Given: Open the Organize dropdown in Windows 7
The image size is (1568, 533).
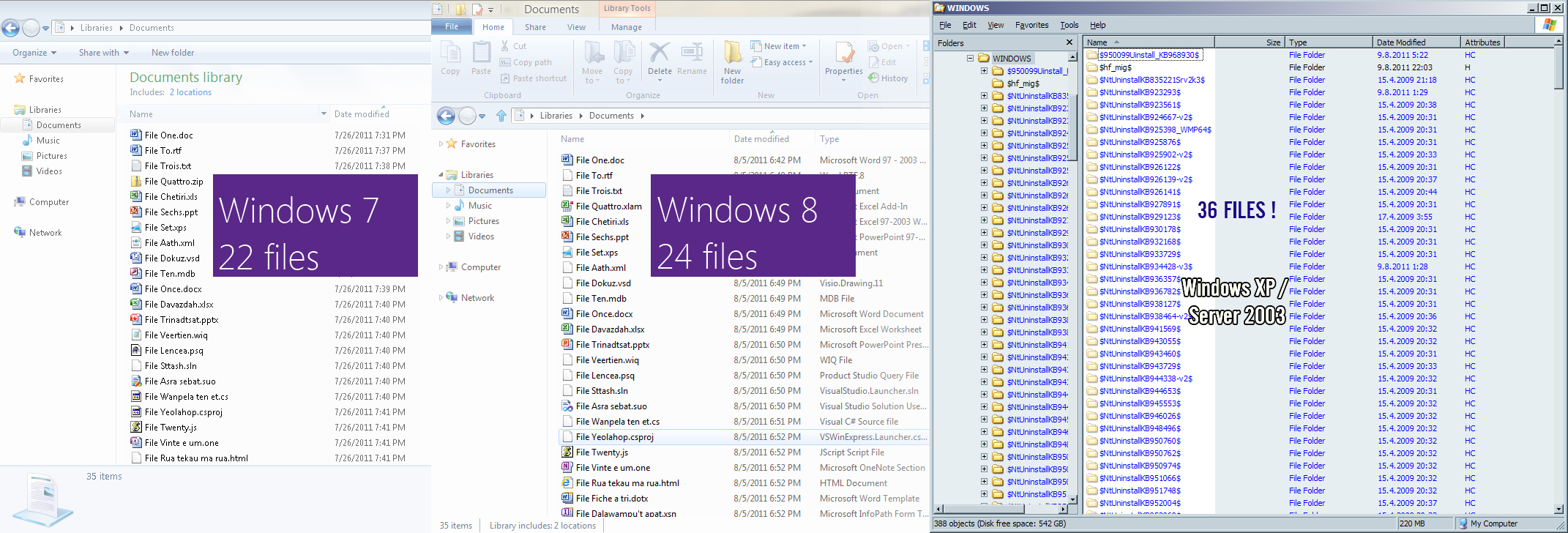Looking at the screenshot, I should point(34,53).
